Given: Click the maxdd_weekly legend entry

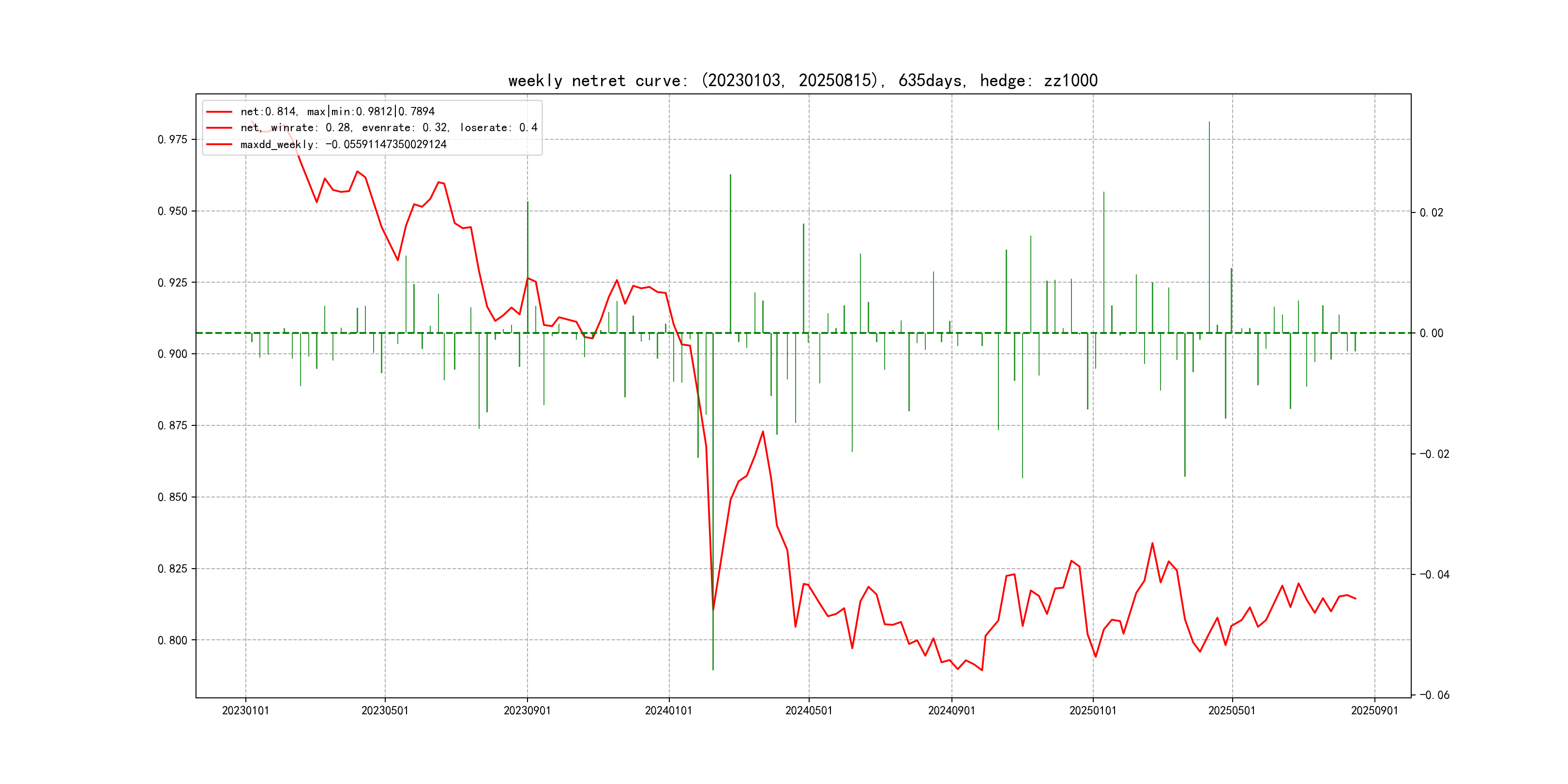Looking at the screenshot, I should pyautogui.click(x=343, y=144).
